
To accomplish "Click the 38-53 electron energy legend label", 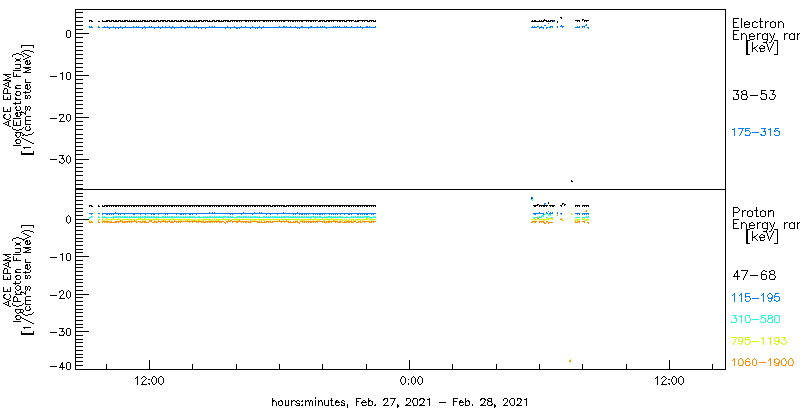I will click(754, 95).
